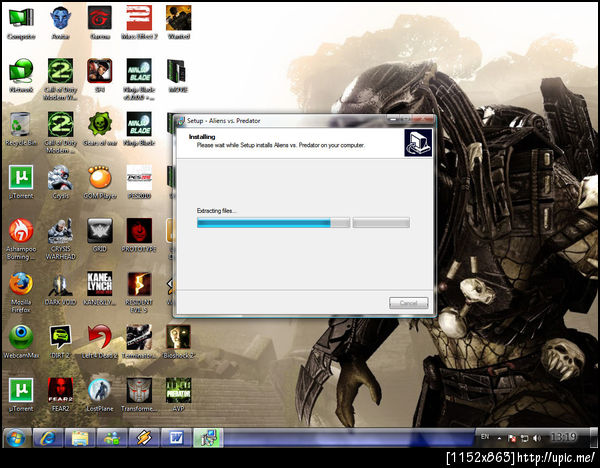Click the 13:19 system clock
Viewport: 600px width, 468px height.
563,437
